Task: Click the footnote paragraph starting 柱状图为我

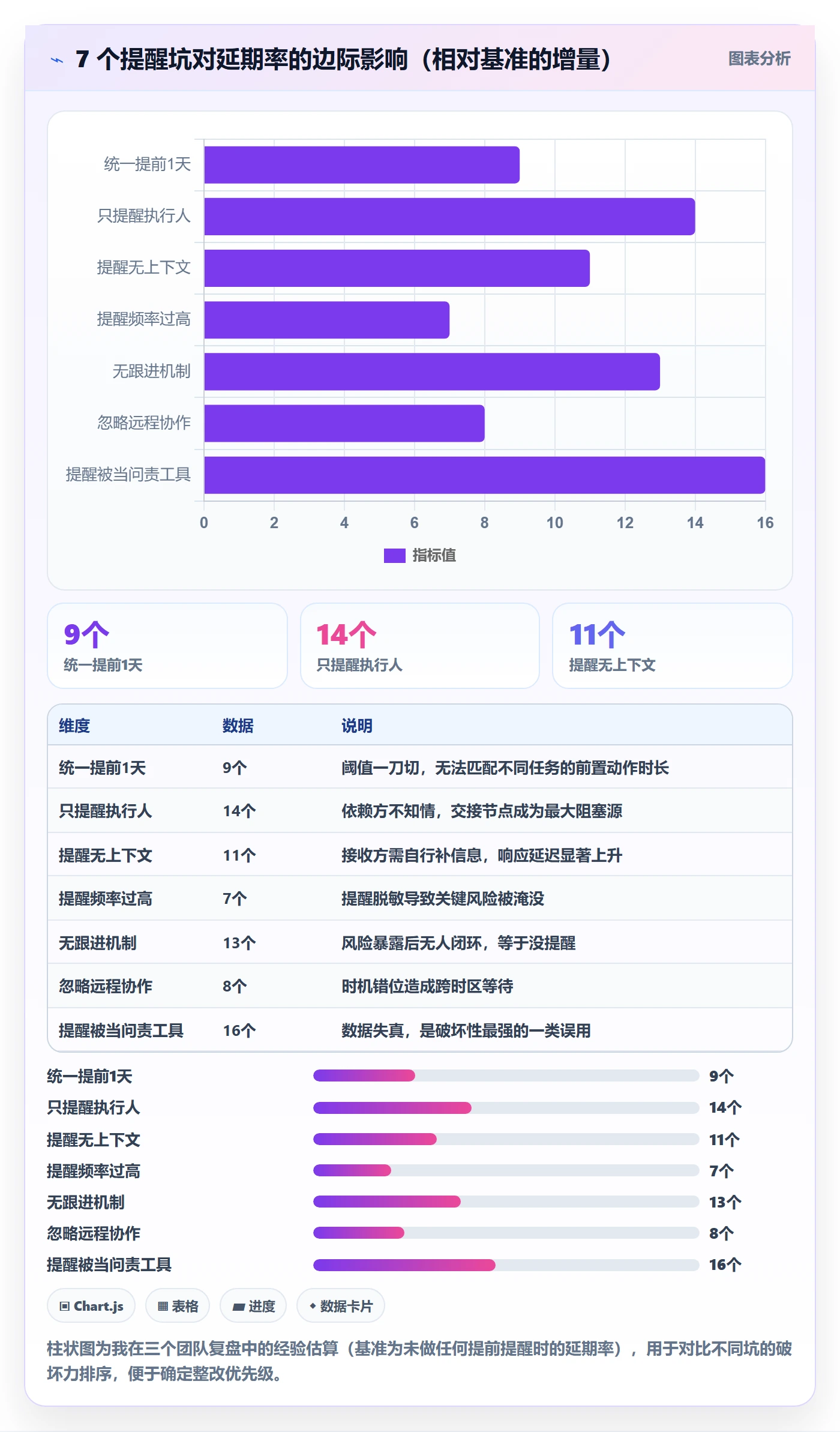Action: coord(419,1361)
